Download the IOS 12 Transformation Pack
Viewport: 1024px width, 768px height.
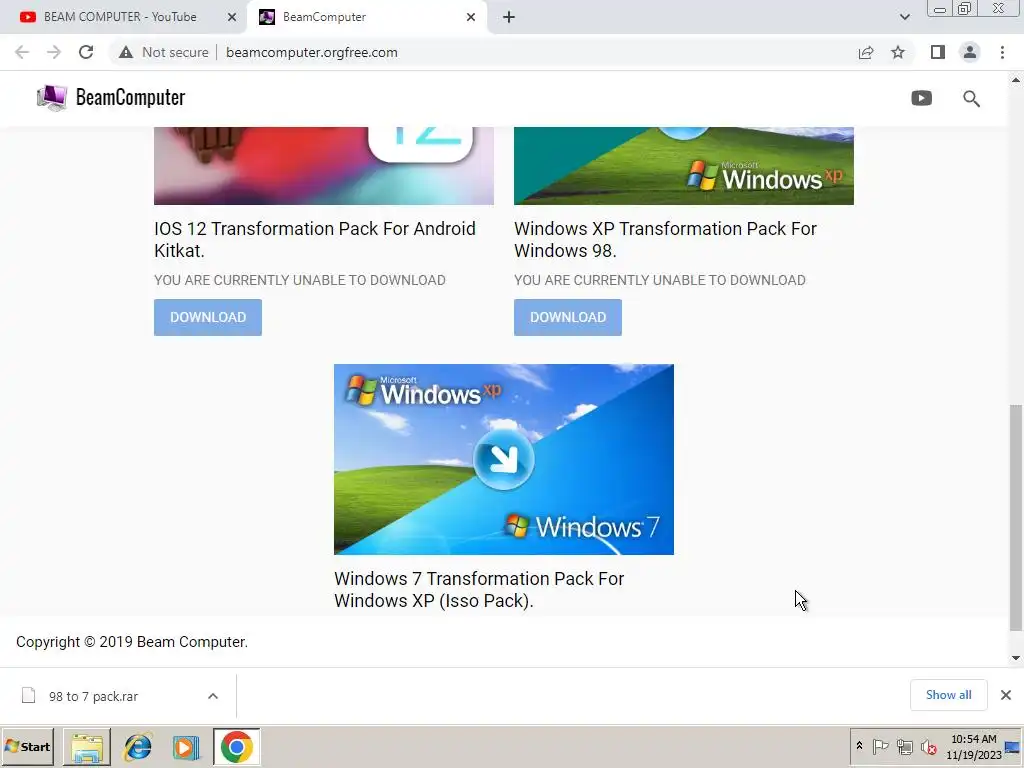(x=208, y=317)
